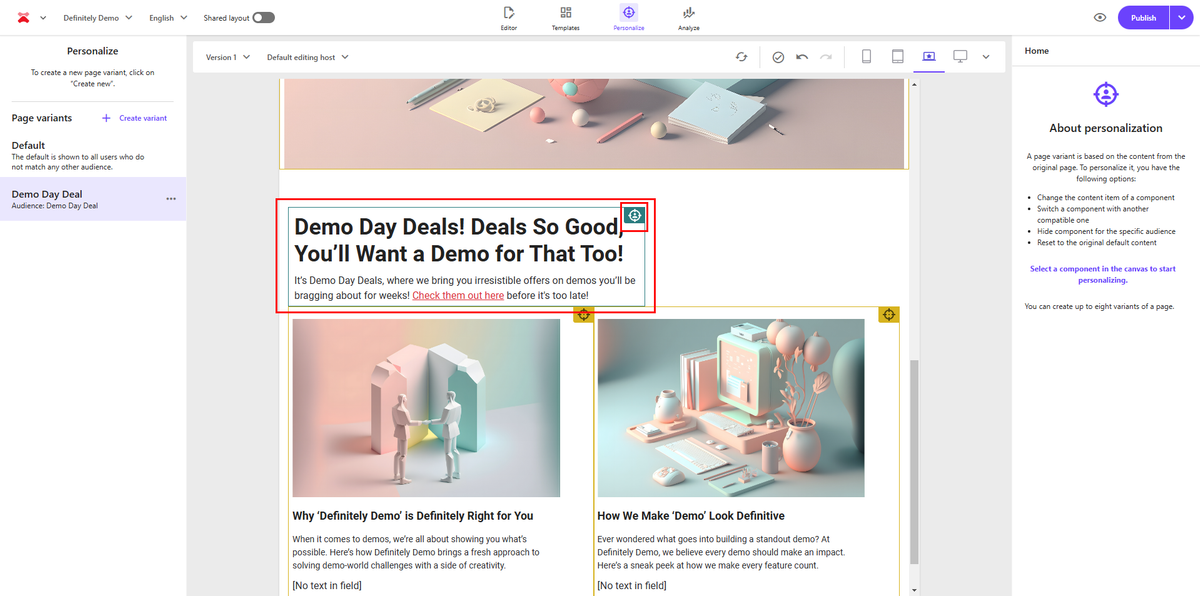
Task: Expand the additional device options chevron
Action: (986, 57)
